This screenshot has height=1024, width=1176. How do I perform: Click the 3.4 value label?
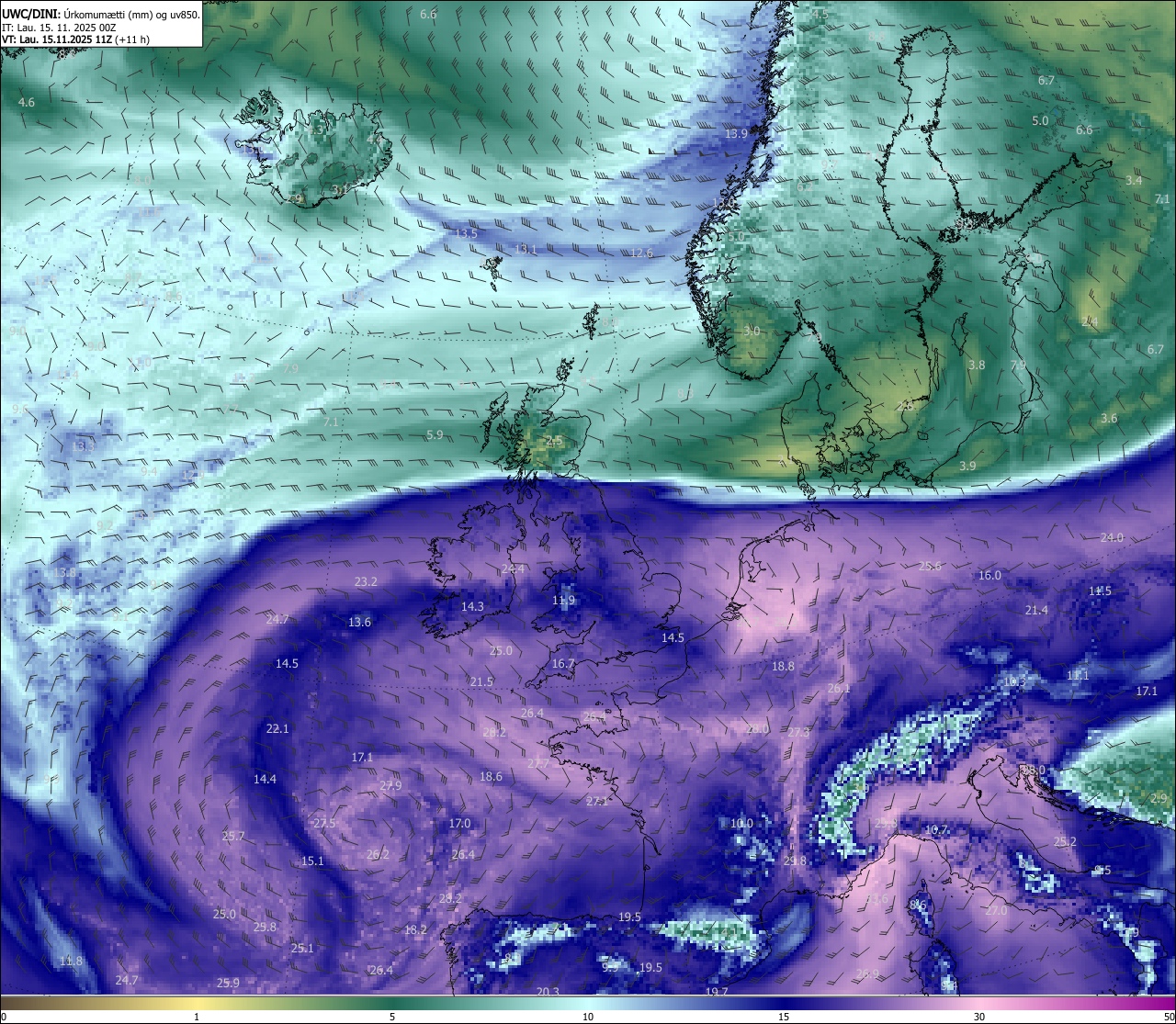(1134, 180)
